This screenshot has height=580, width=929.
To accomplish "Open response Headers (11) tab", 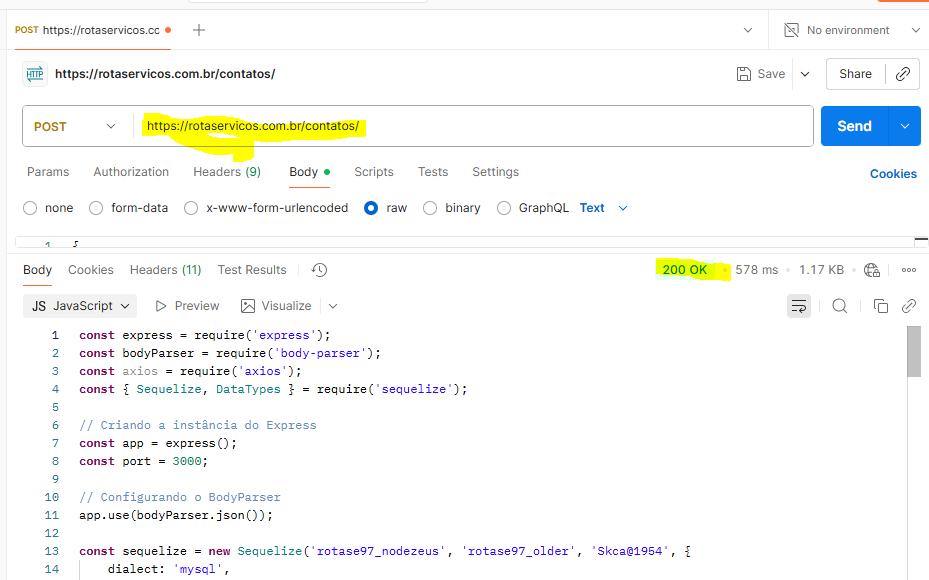I will pos(165,270).
